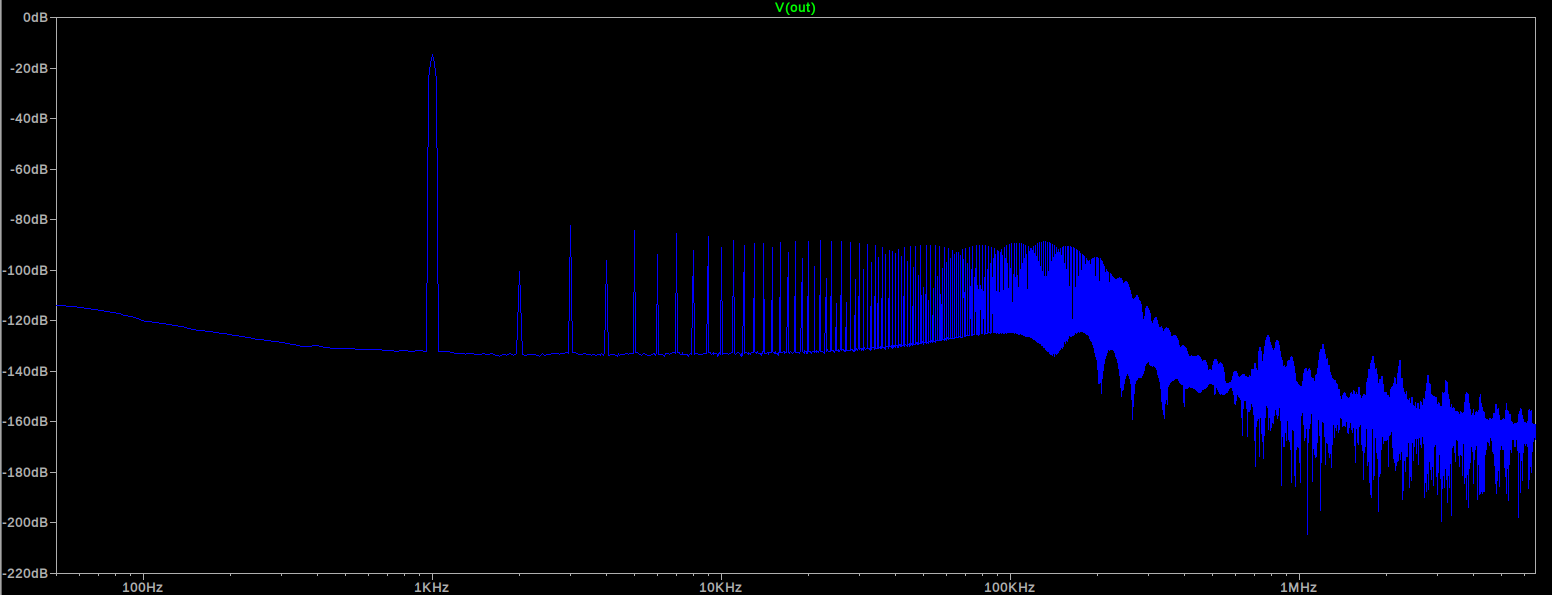
Task: Click the 10KHz frequency axis label
Action: point(720,587)
